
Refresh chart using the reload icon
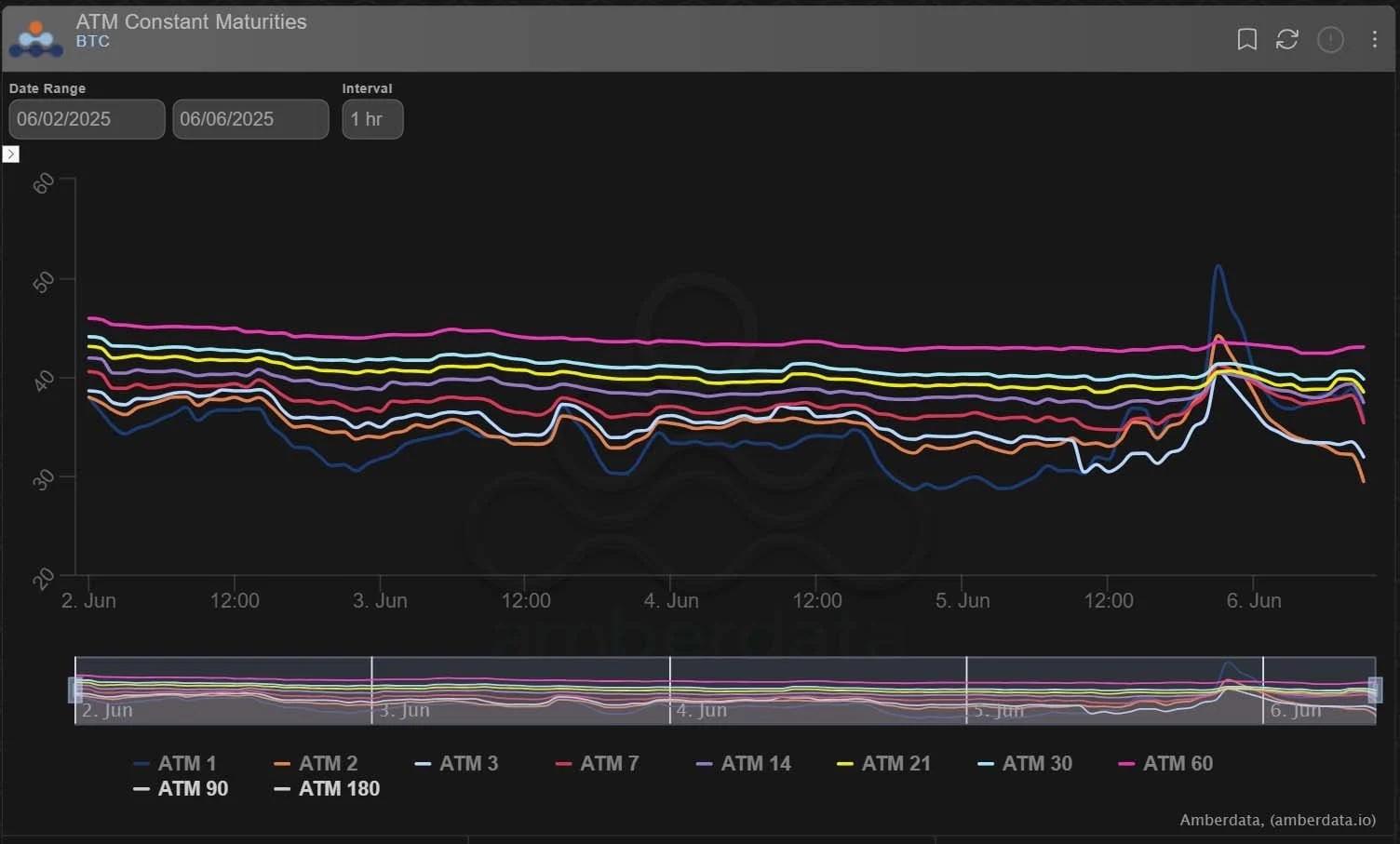point(1287,39)
